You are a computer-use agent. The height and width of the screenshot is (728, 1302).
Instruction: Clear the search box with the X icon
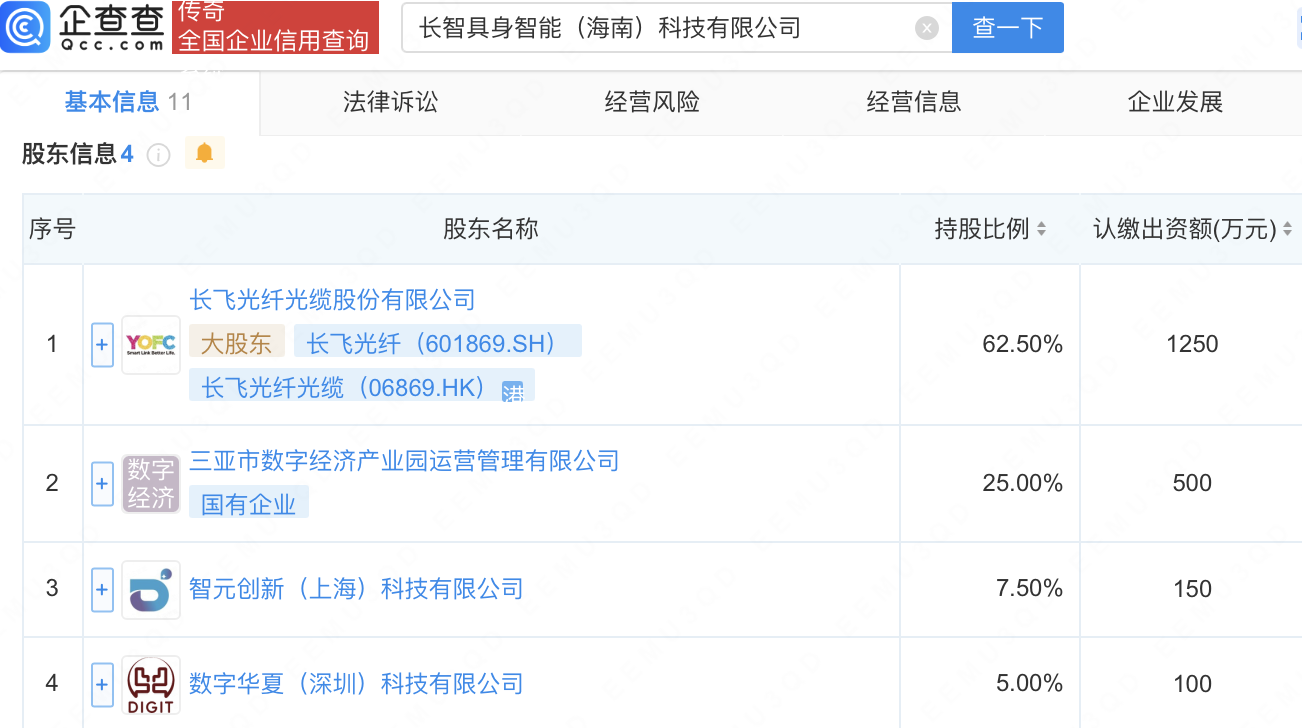(x=927, y=28)
